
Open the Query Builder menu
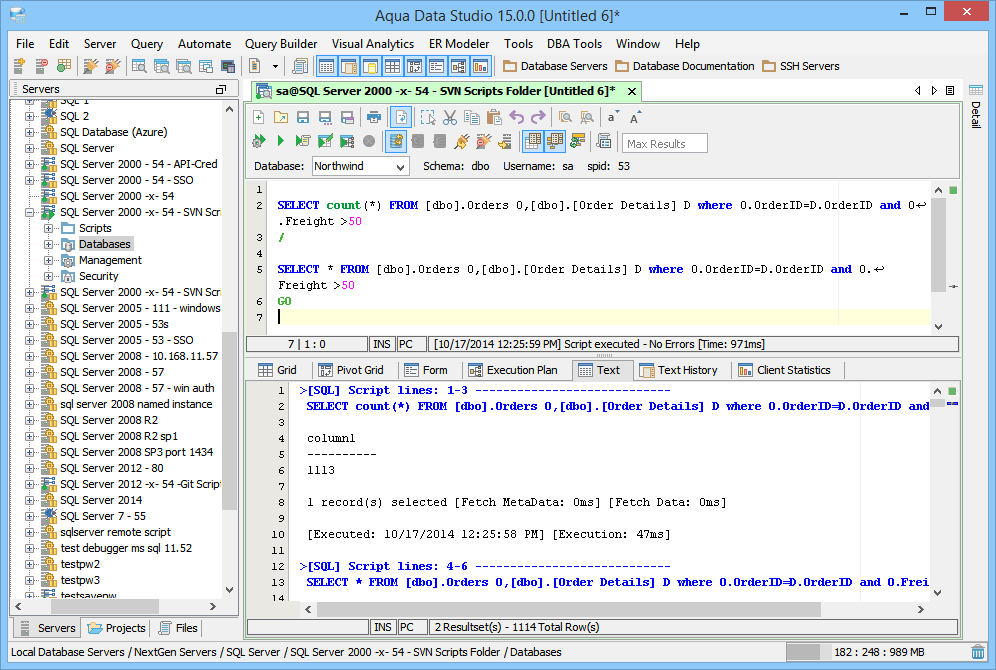click(281, 44)
